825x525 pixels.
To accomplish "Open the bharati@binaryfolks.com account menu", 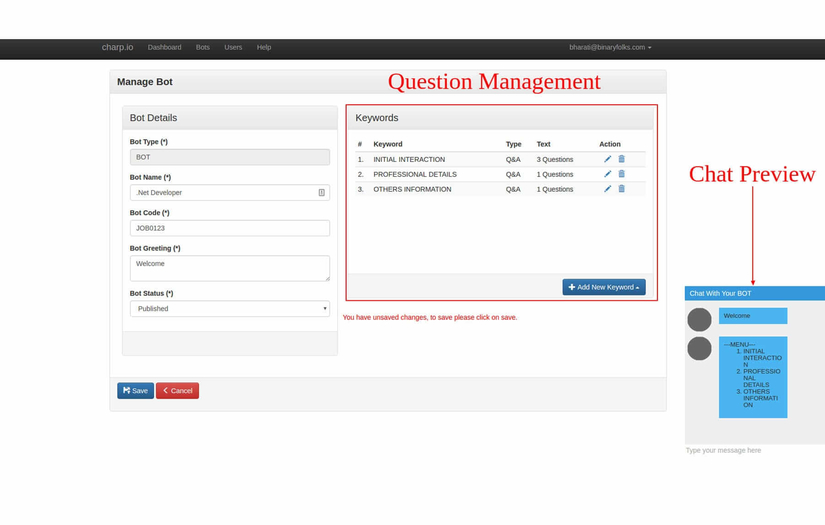I will point(610,47).
